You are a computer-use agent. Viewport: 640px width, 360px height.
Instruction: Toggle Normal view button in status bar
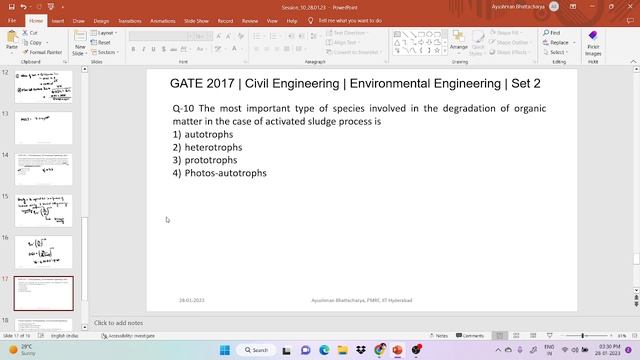(x=500, y=336)
